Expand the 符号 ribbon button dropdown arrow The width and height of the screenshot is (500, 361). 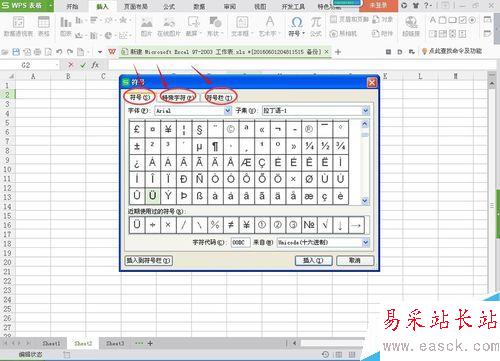pos(304,33)
